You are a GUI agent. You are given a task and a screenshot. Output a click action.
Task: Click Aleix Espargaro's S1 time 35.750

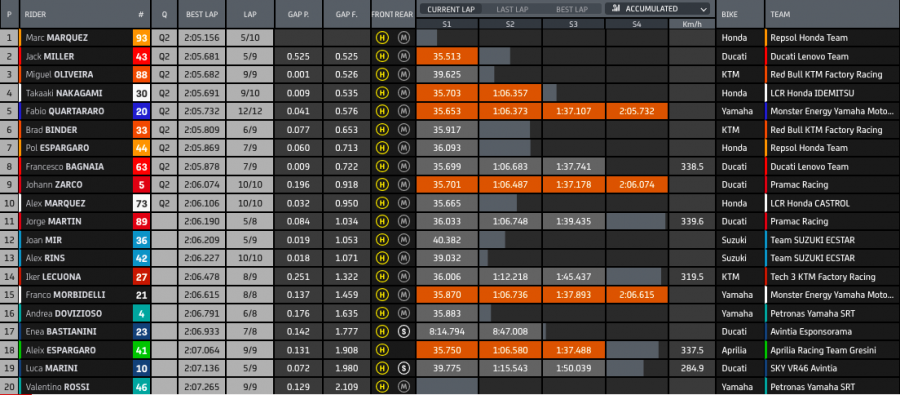click(447, 350)
